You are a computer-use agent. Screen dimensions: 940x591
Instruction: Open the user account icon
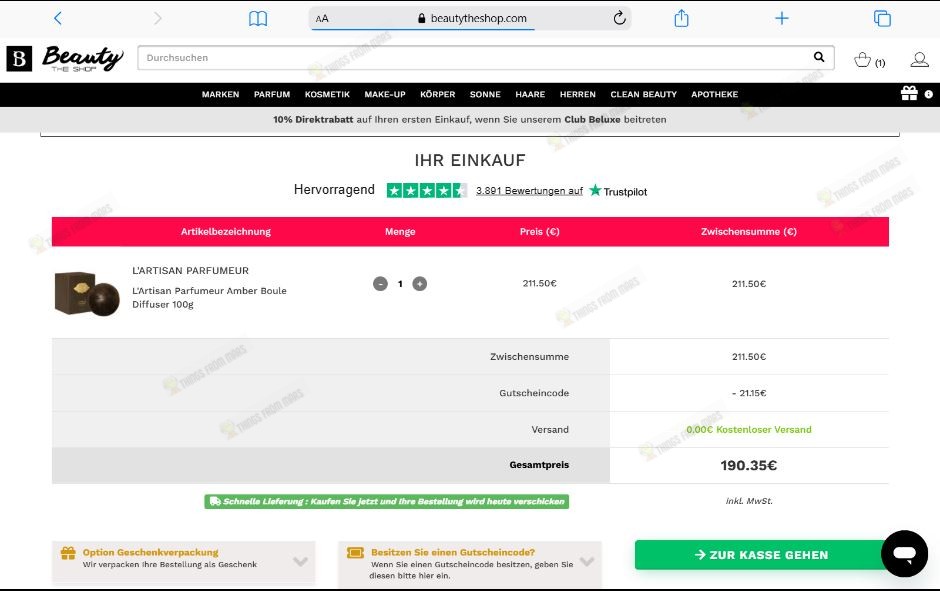coord(919,59)
